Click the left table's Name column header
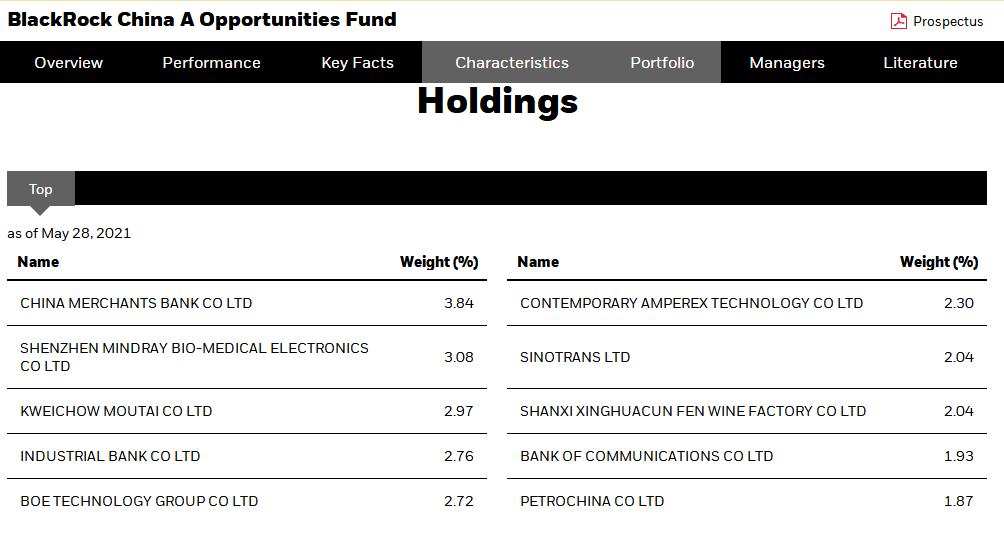 (x=38, y=262)
